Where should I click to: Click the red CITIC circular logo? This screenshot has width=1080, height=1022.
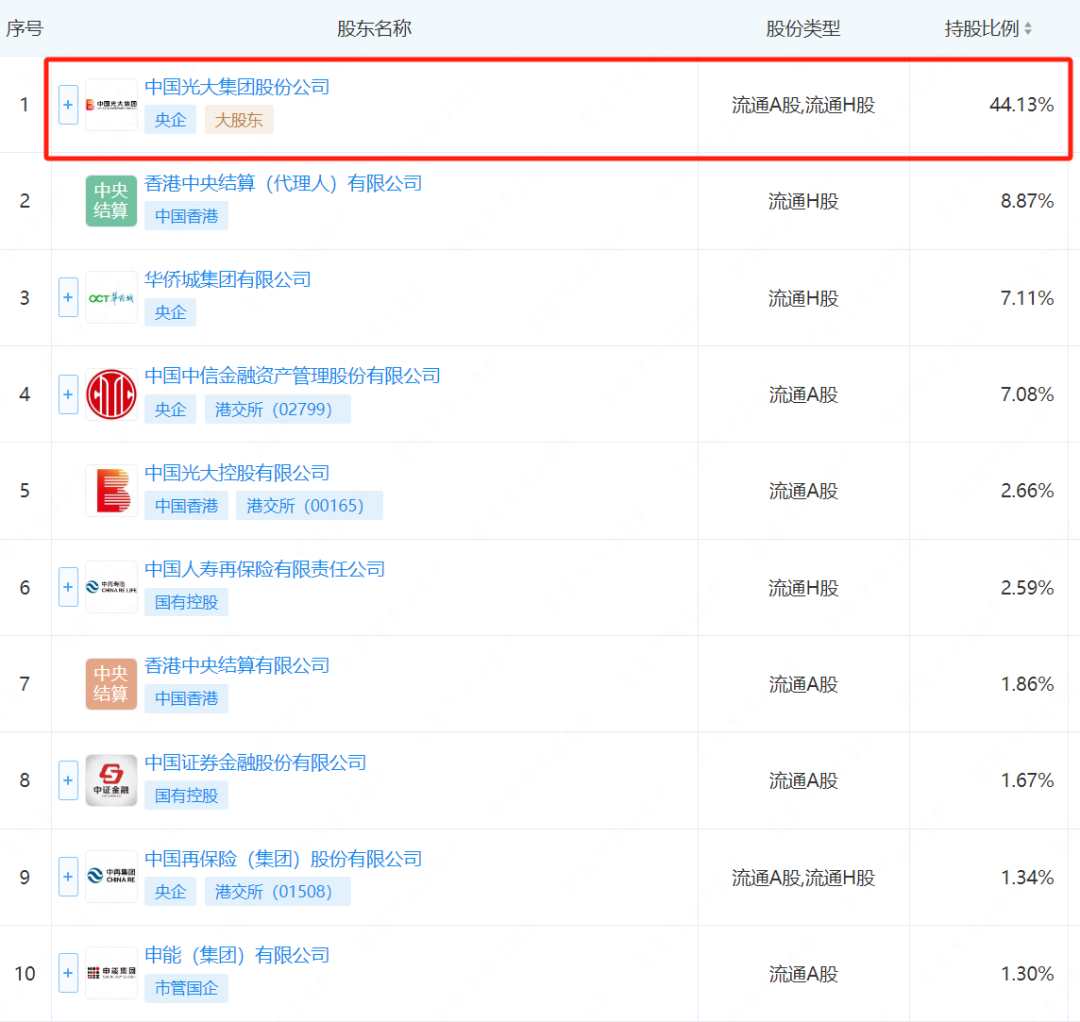point(111,395)
